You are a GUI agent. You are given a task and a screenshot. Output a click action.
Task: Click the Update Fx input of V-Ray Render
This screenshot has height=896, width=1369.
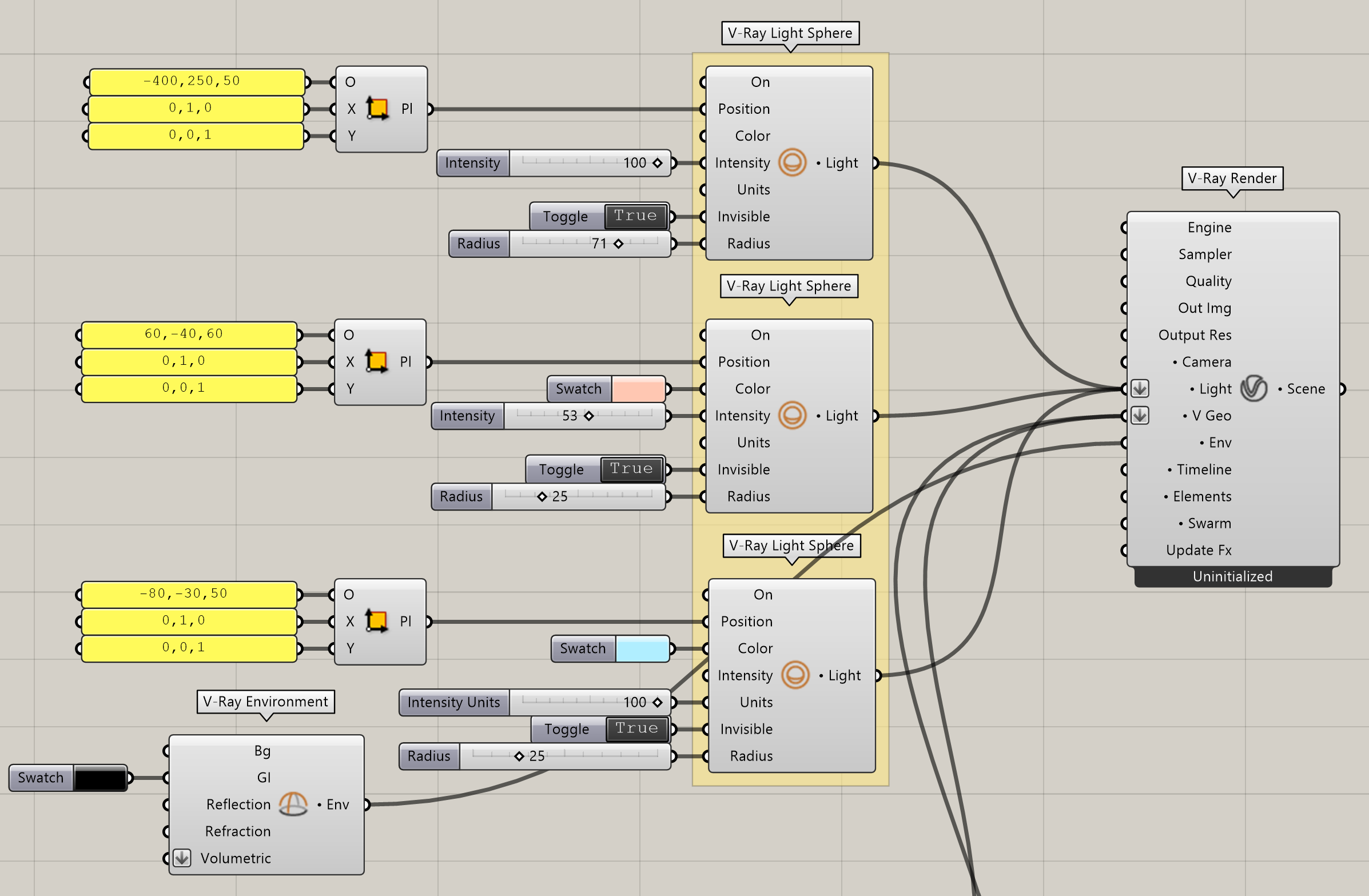[1198, 551]
